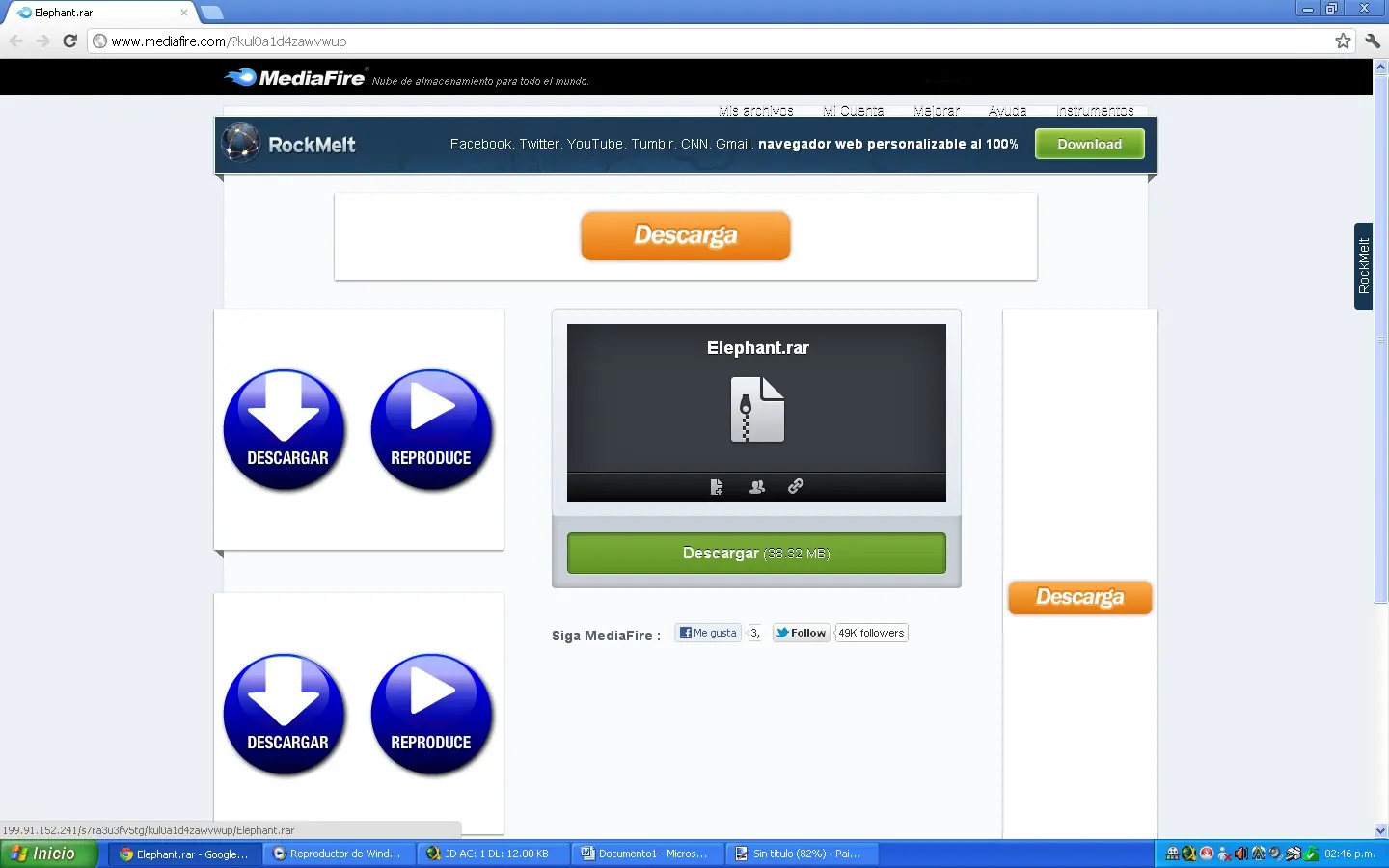
Task: Click the red round tray icon
Action: click(x=1207, y=854)
